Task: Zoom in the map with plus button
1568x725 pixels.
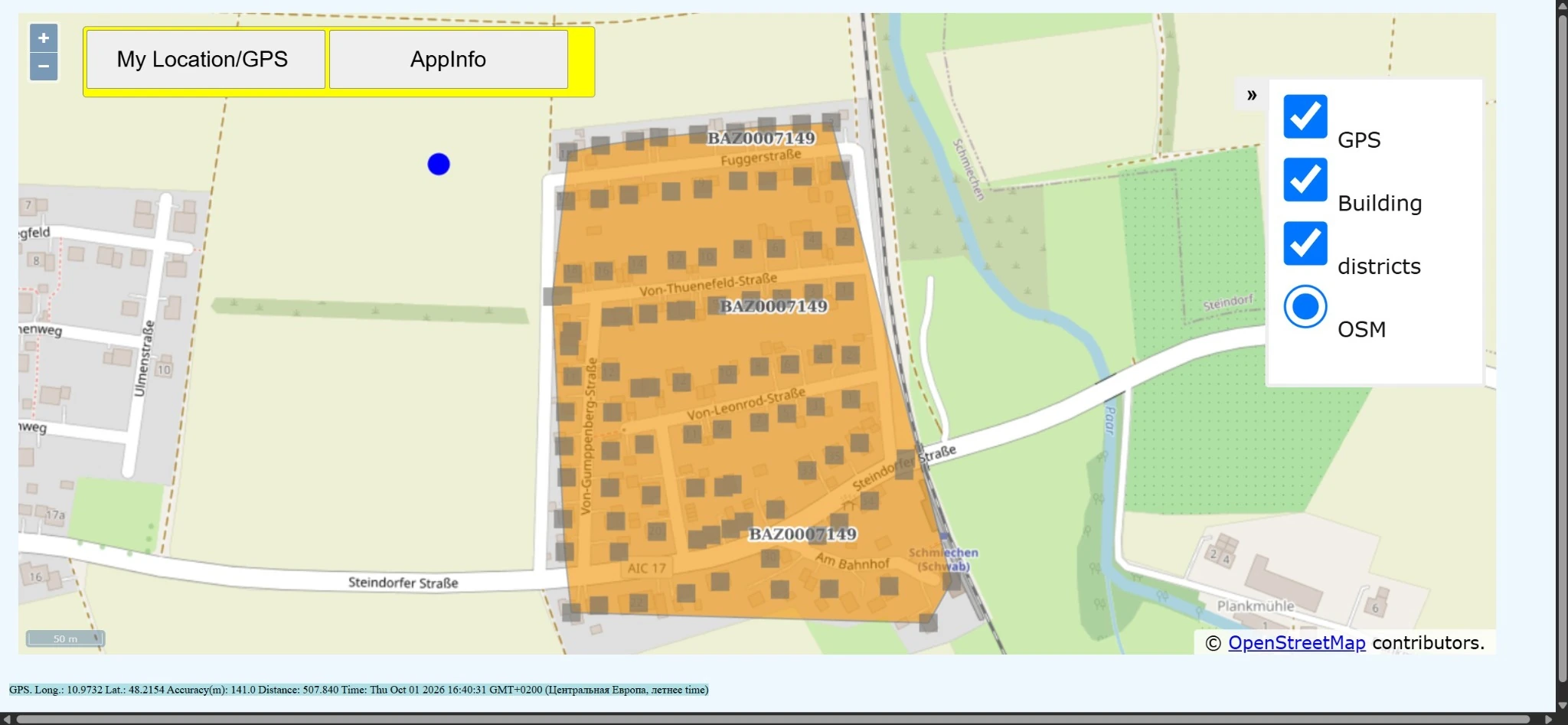Action: click(44, 38)
